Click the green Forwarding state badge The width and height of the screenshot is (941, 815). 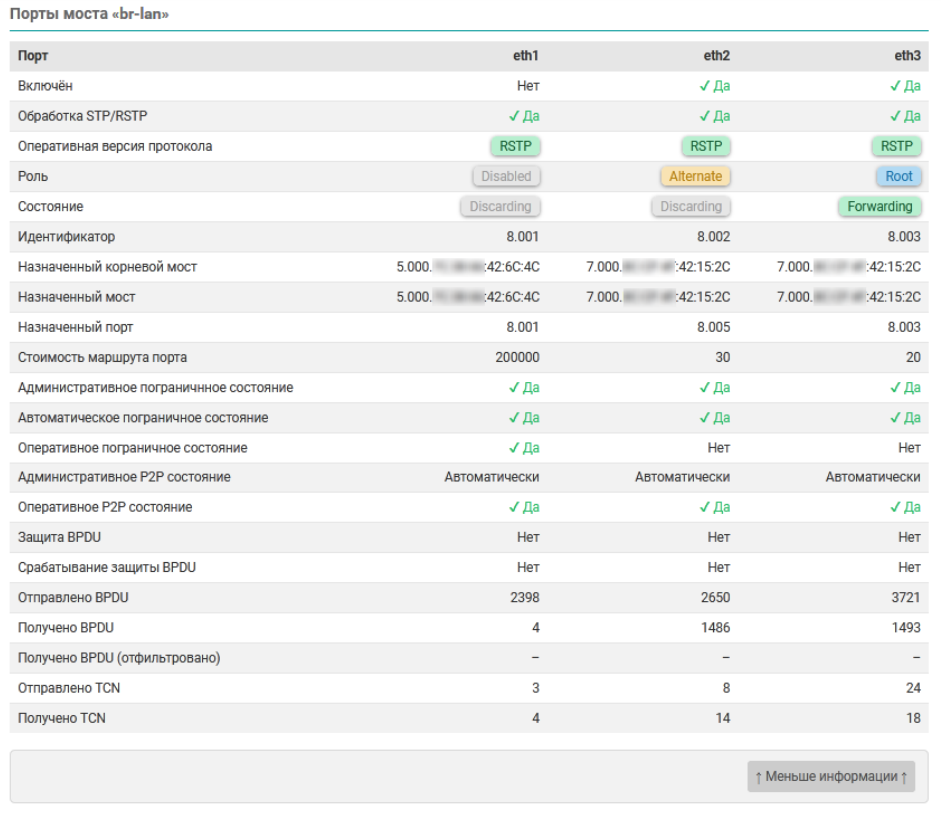(x=879, y=206)
